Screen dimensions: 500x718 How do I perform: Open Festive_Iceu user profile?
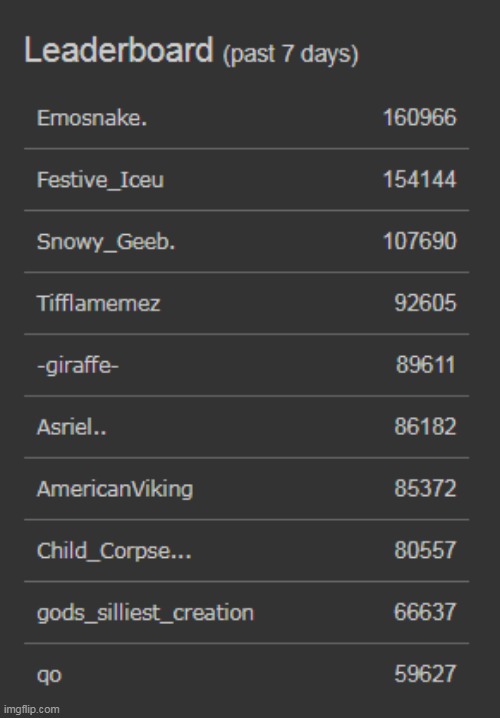coord(100,180)
